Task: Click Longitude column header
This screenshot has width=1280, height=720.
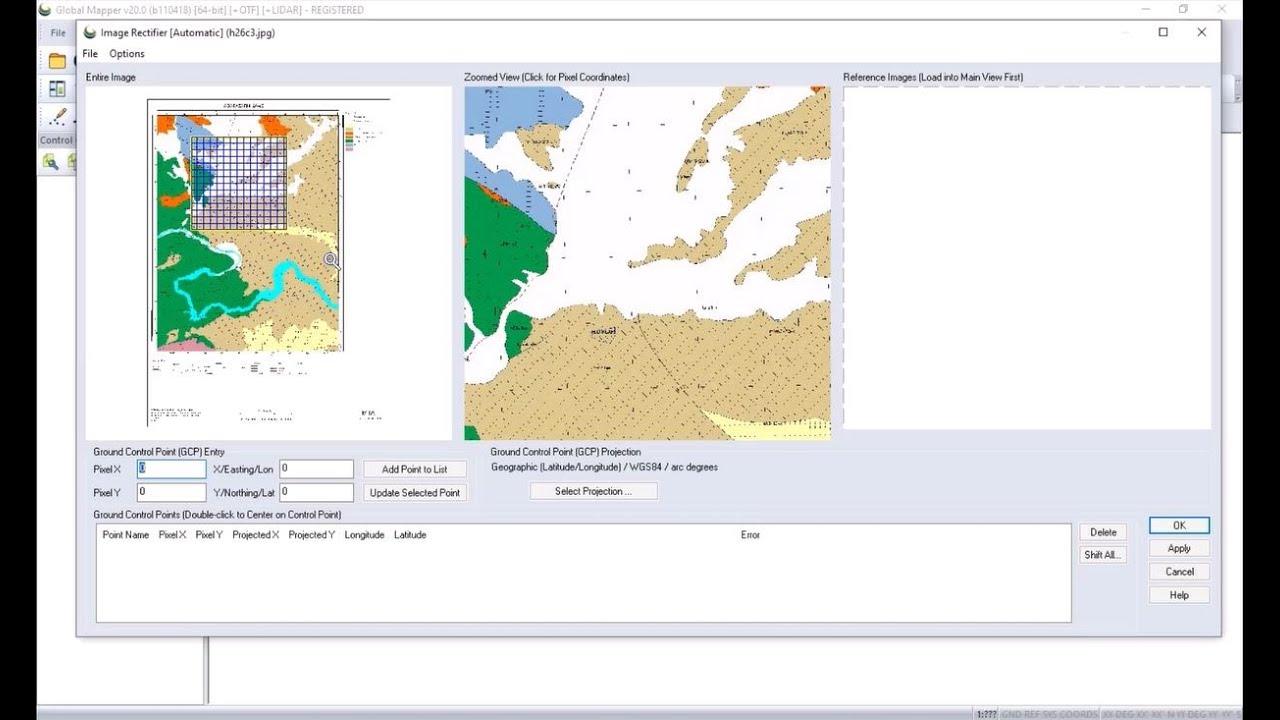Action: 364,535
